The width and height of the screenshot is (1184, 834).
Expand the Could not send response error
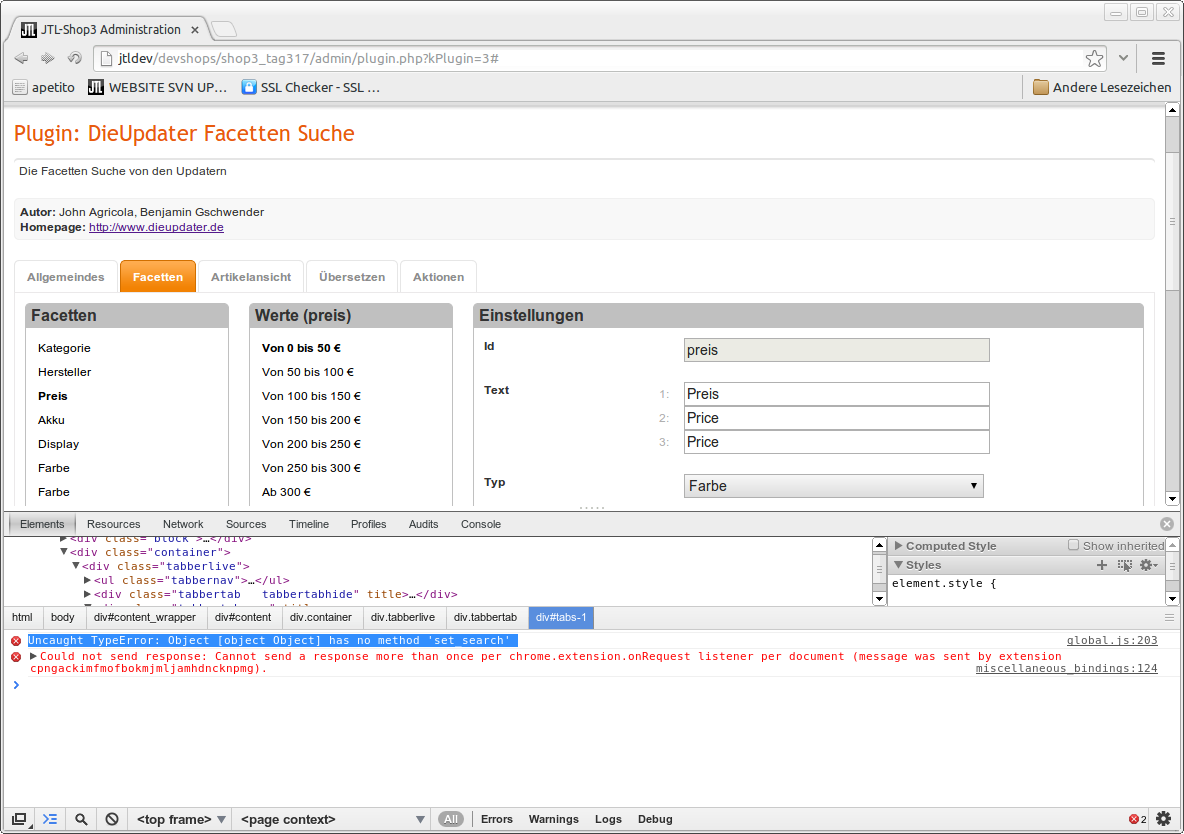[33, 656]
